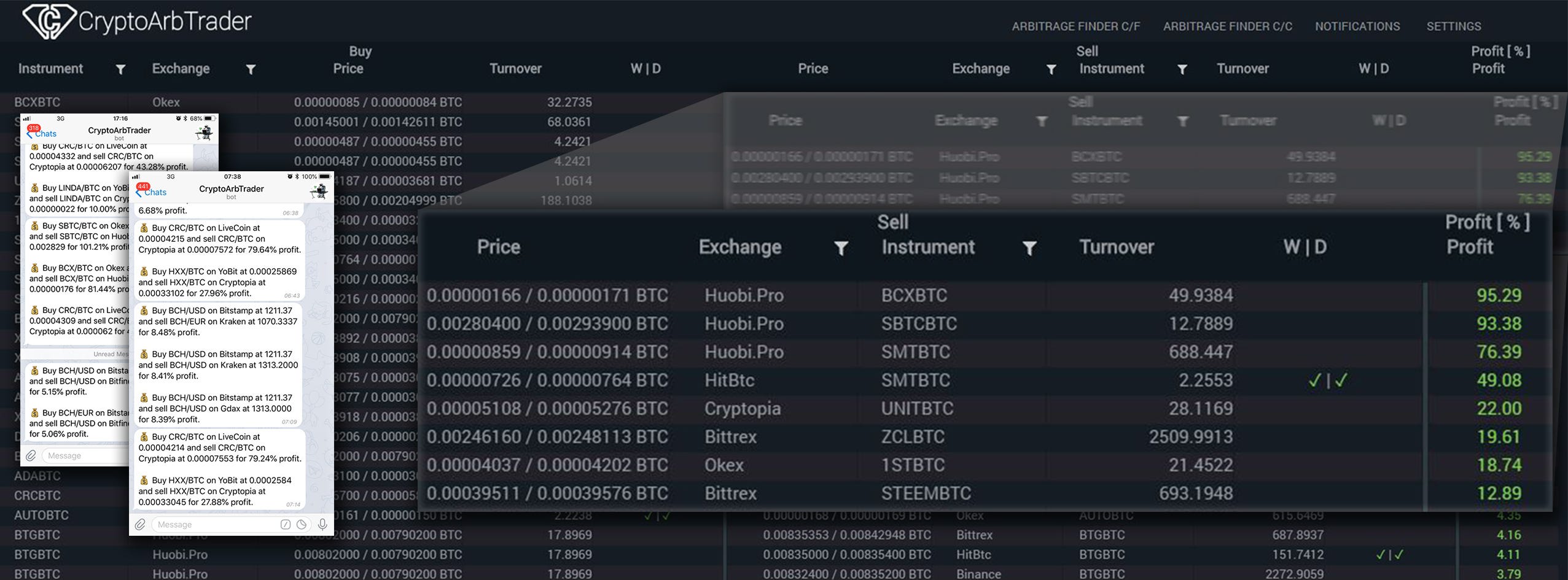Click Instrument filter funnel in magnified panel
The image size is (1568, 580).
pyautogui.click(x=1029, y=248)
